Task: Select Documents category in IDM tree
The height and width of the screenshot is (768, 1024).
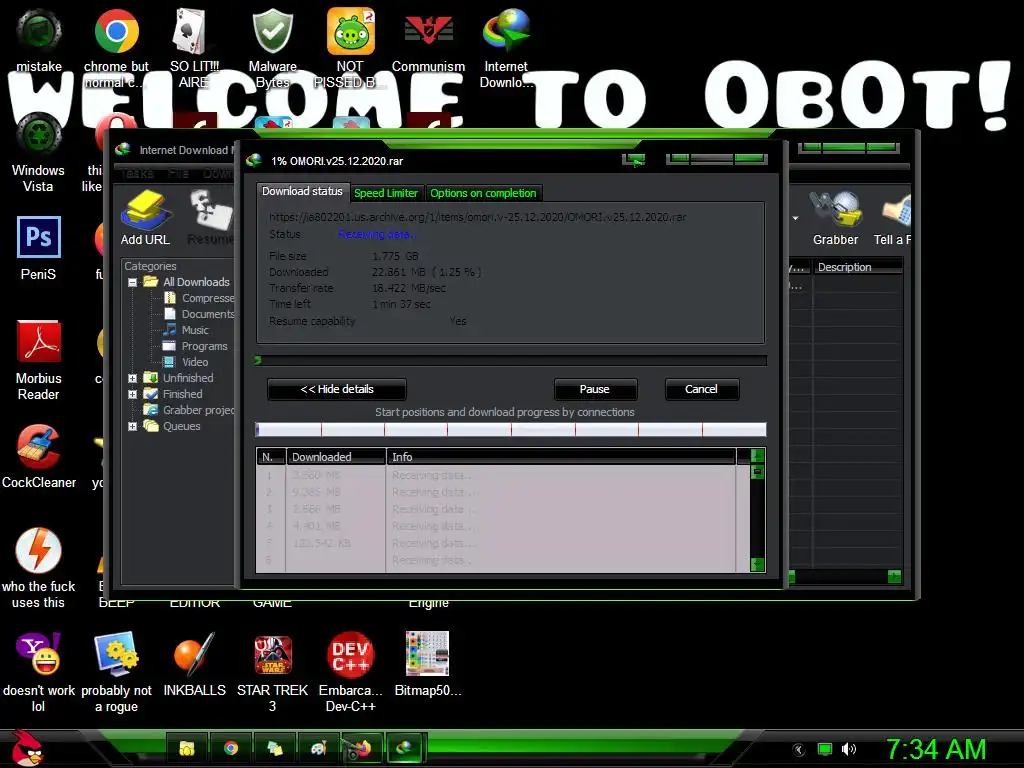Action: tap(199, 314)
